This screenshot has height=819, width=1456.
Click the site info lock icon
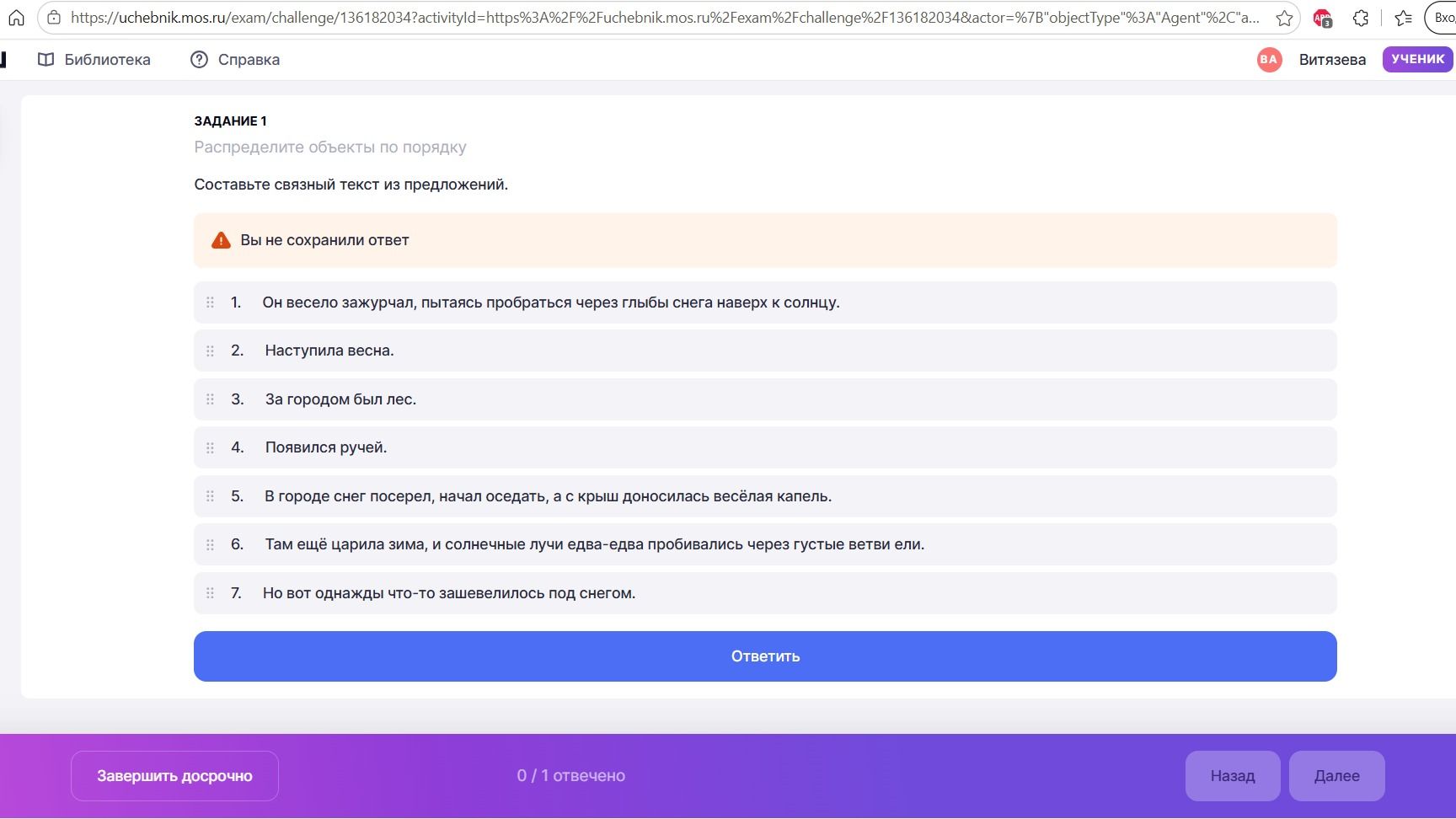54,18
